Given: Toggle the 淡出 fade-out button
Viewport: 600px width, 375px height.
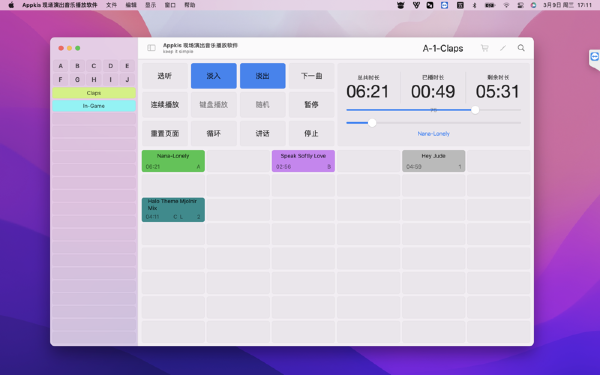Looking at the screenshot, I should click(x=262, y=76).
